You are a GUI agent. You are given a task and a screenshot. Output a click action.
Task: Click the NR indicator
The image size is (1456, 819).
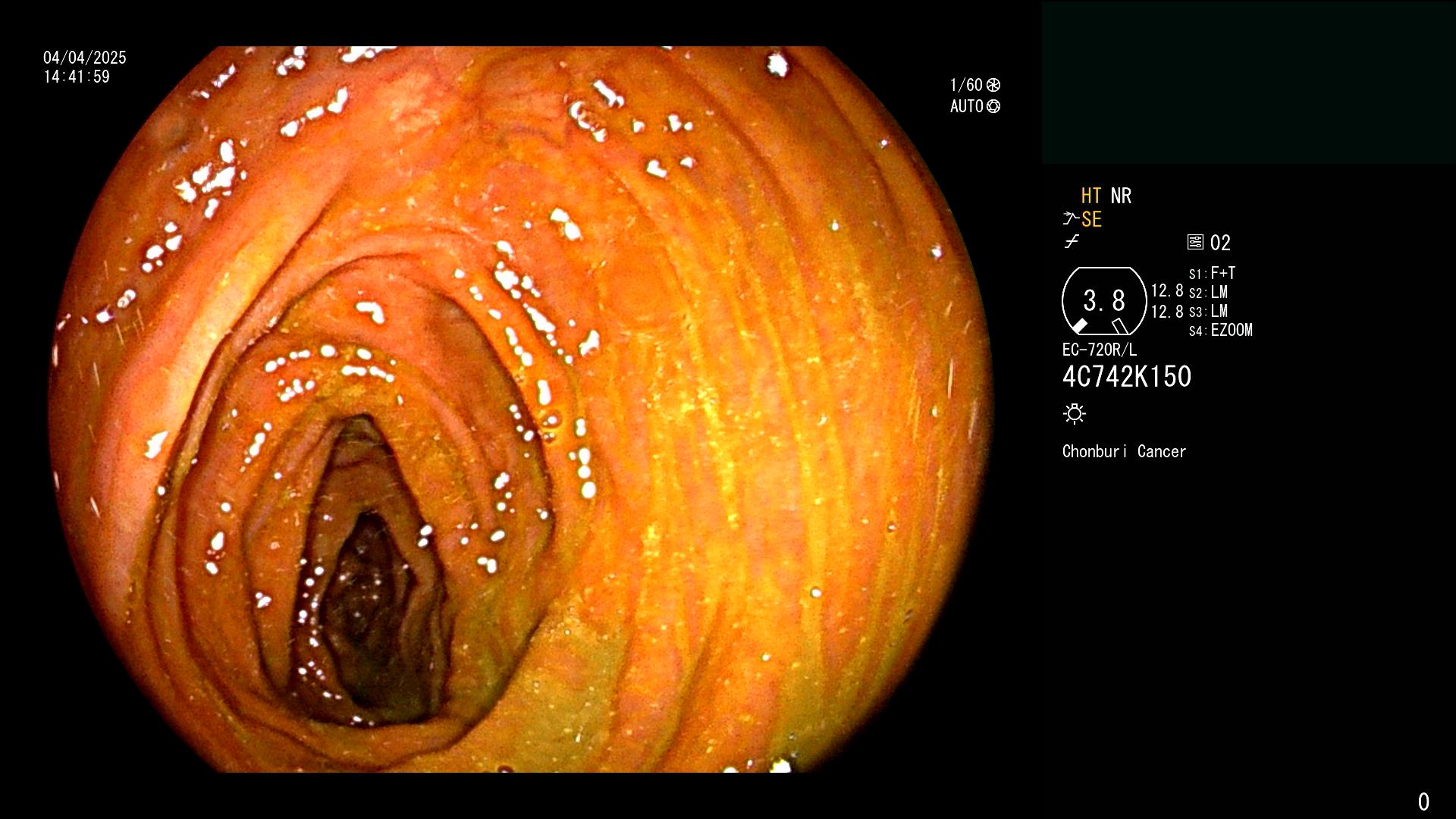pos(1121,196)
